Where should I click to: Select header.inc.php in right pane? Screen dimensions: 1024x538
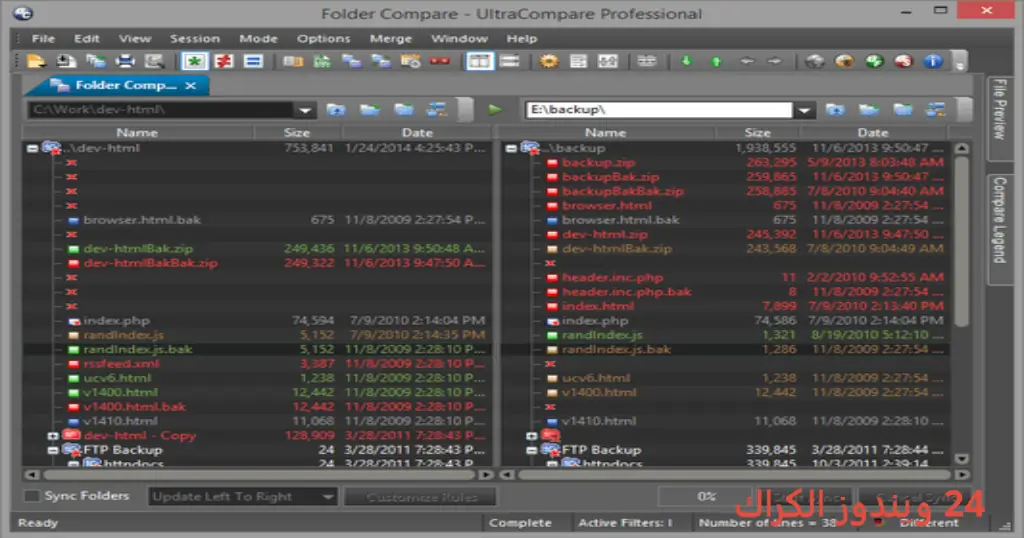[x=613, y=277]
